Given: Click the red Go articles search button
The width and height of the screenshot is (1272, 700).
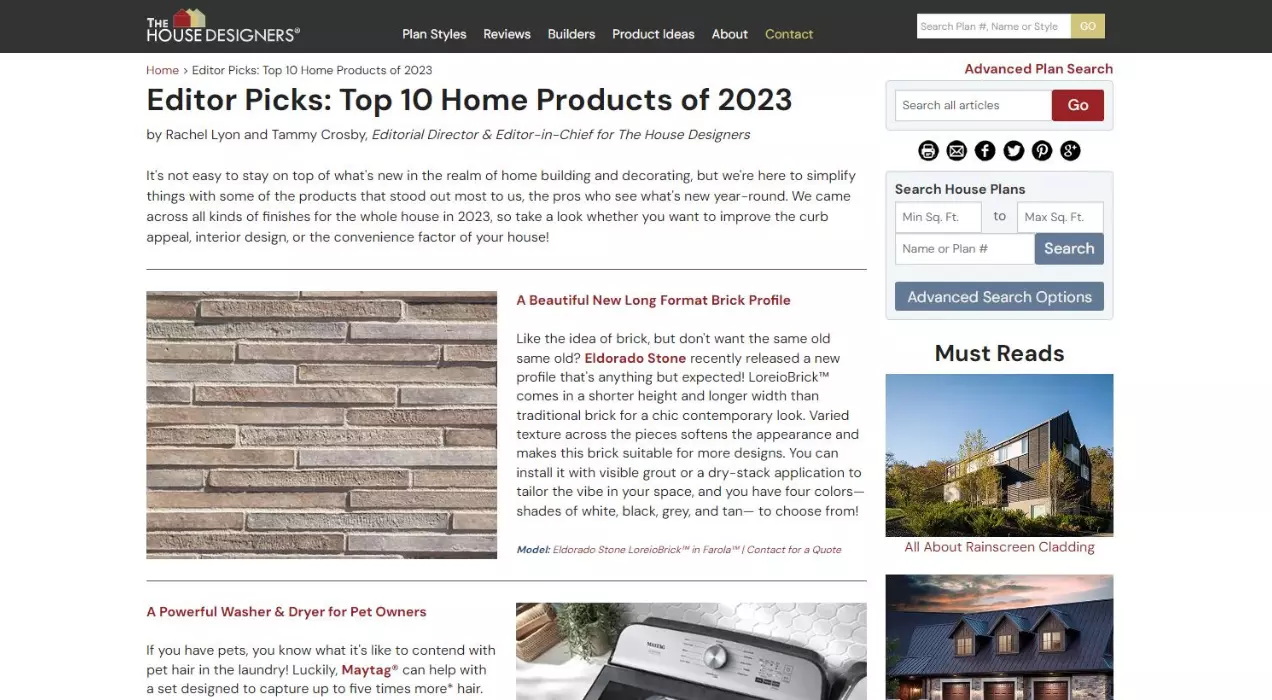Looking at the screenshot, I should click(x=1078, y=105).
